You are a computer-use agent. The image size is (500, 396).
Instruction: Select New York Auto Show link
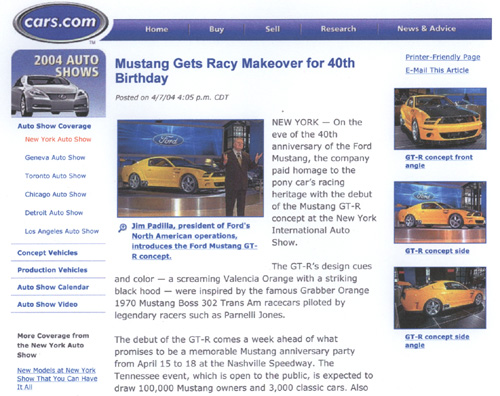point(58,139)
